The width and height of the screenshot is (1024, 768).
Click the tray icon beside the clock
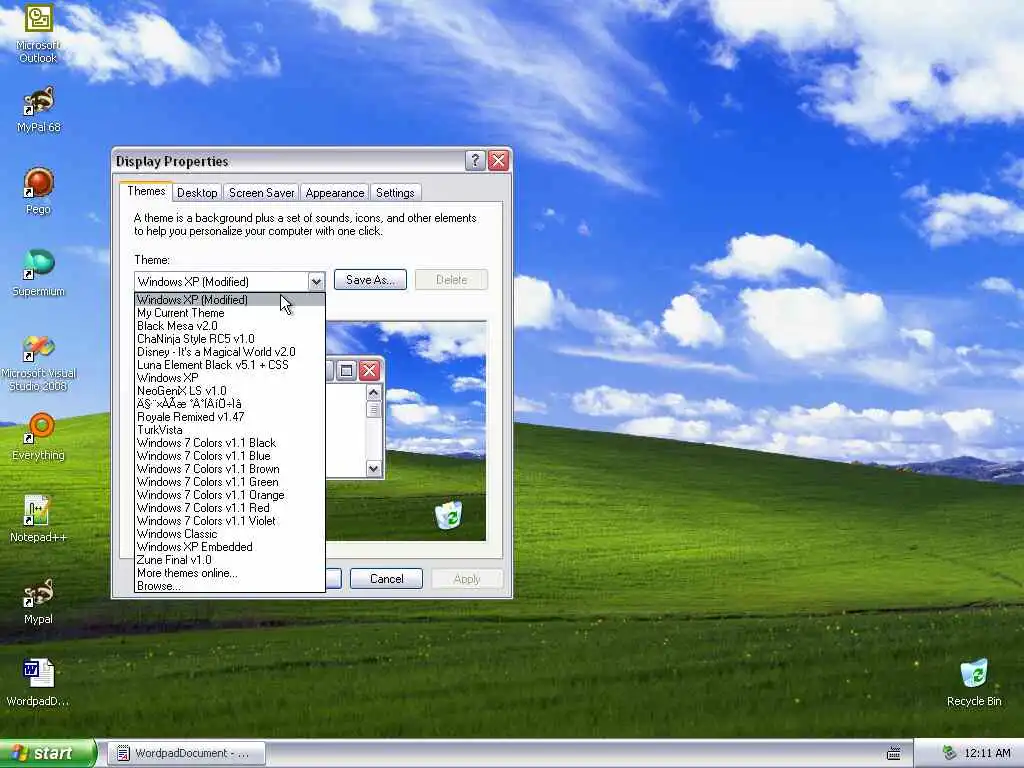[950, 753]
